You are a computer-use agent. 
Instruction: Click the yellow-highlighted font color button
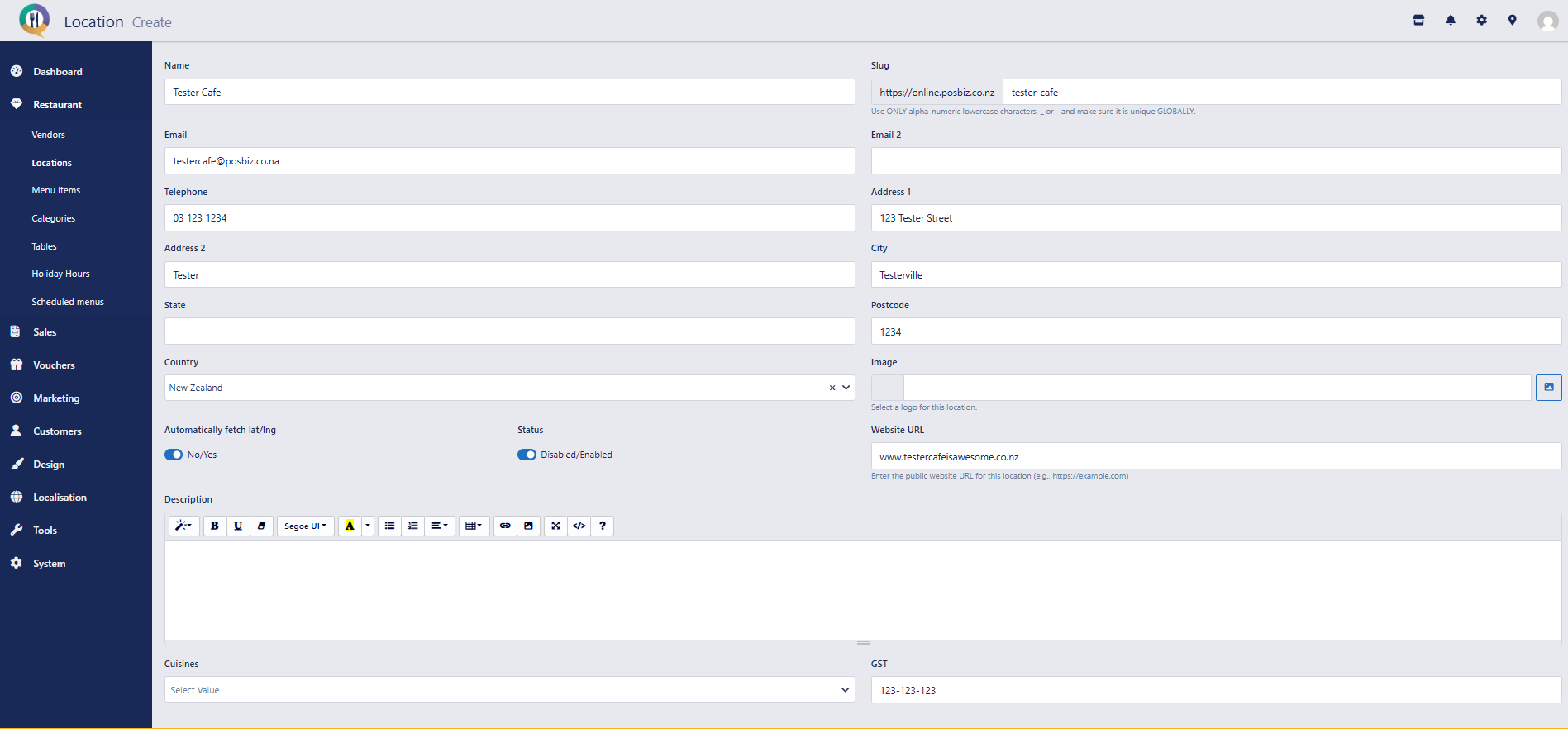click(x=350, y=526)
